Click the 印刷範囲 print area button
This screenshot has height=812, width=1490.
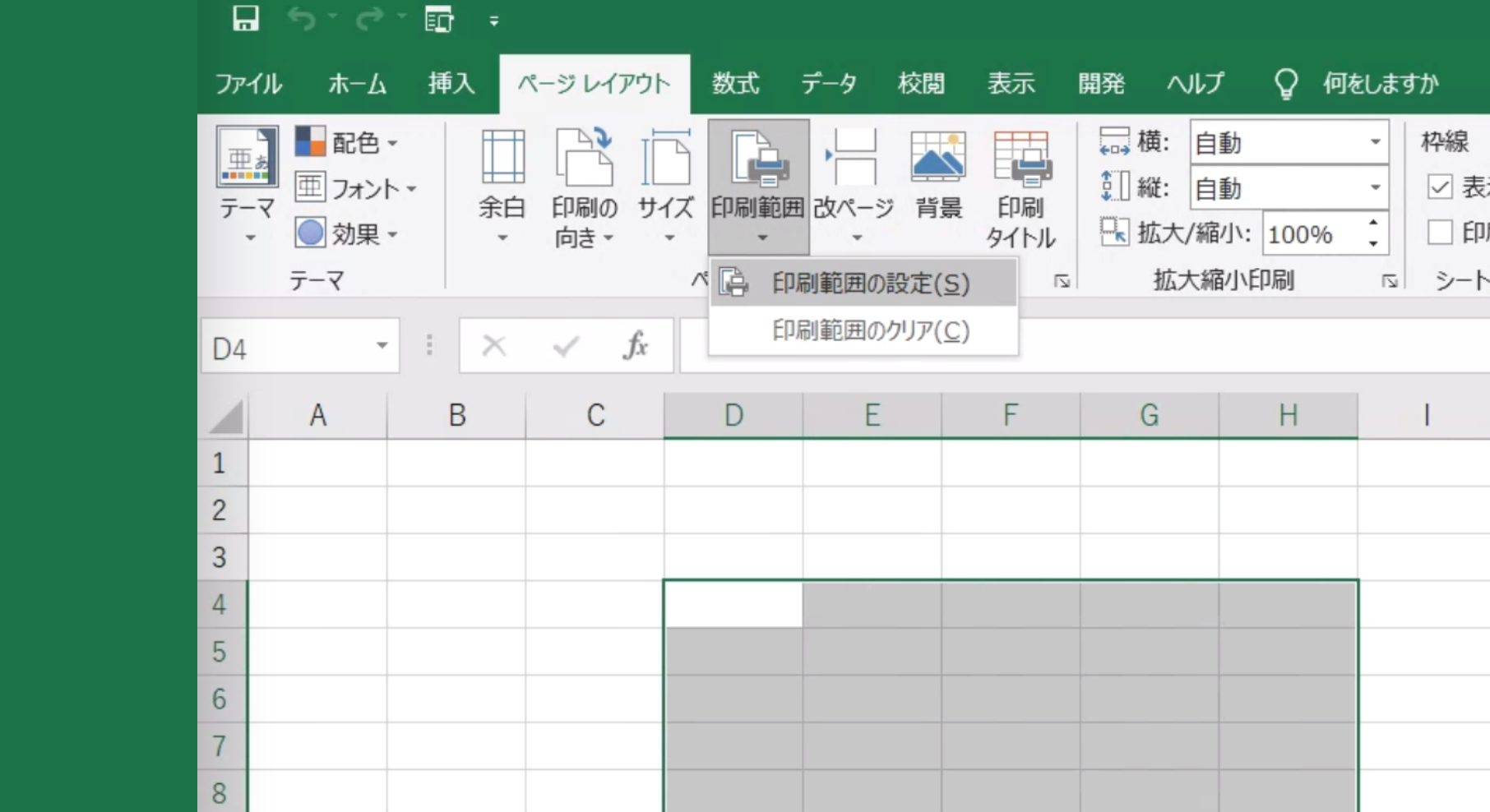pos(758,187)
